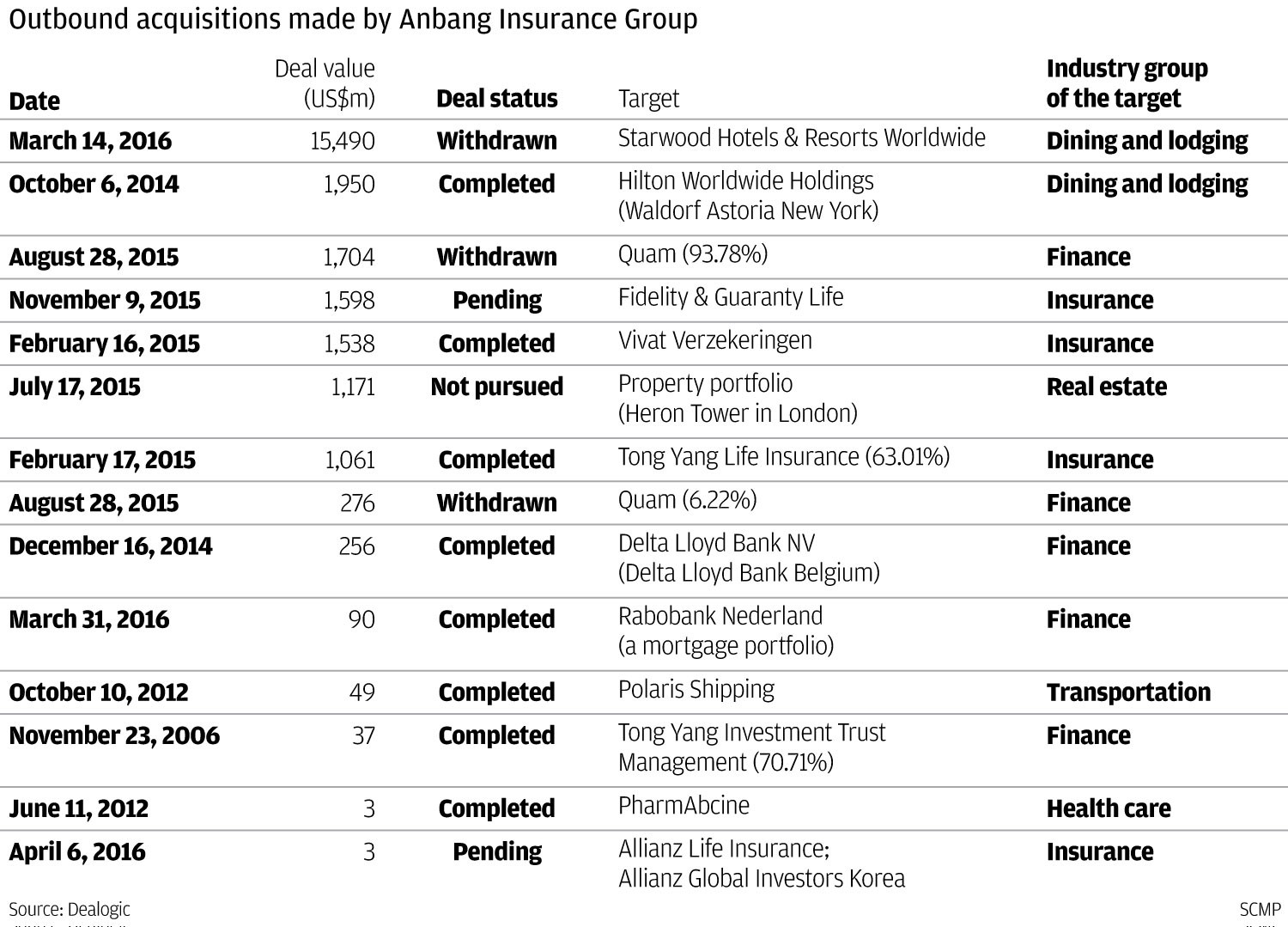The height and width of the screenshot is (927, 1288).
Task: Click the PharmAbcine target entry
Action: (x=683, y=806)
